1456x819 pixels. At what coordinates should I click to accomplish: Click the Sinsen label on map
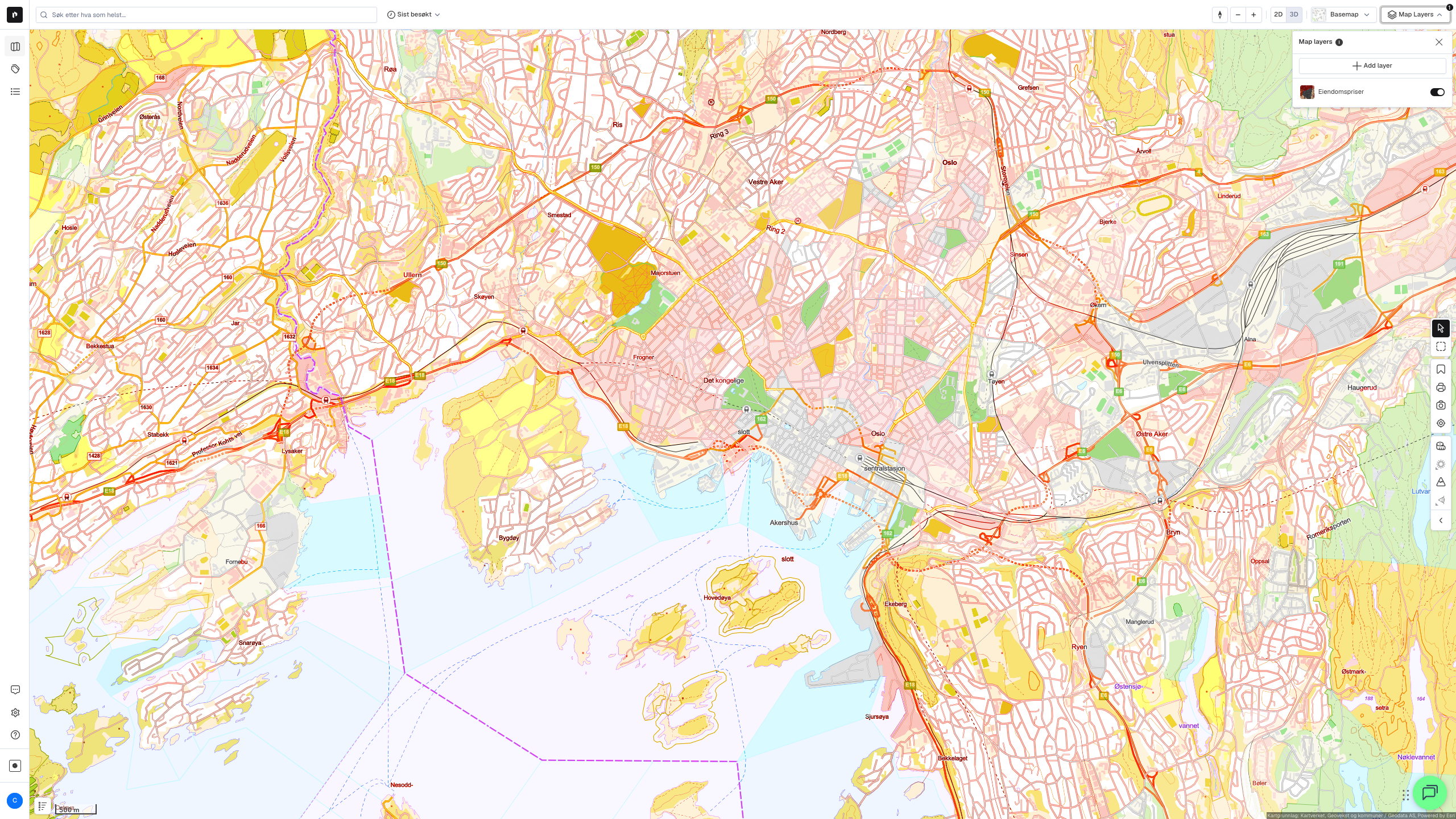1019,254
